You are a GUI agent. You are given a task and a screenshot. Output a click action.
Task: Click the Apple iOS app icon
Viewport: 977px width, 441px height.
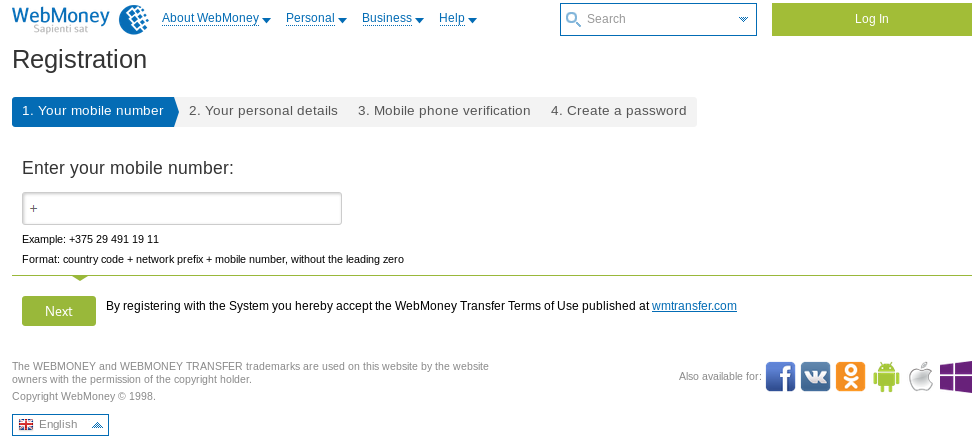[920, 376]
